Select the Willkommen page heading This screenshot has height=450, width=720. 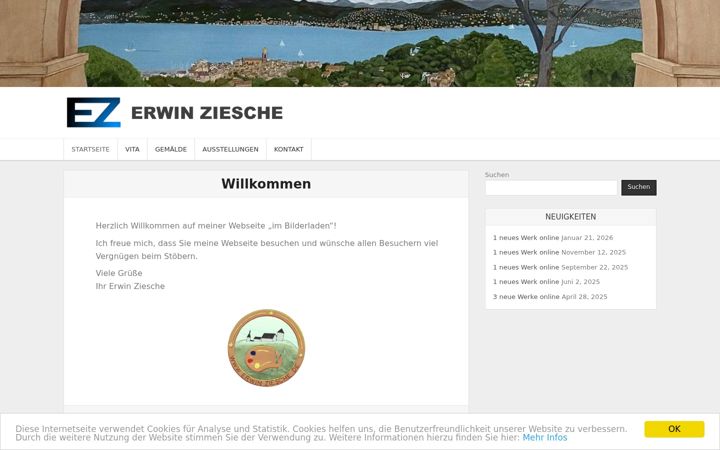coord(266,184)
